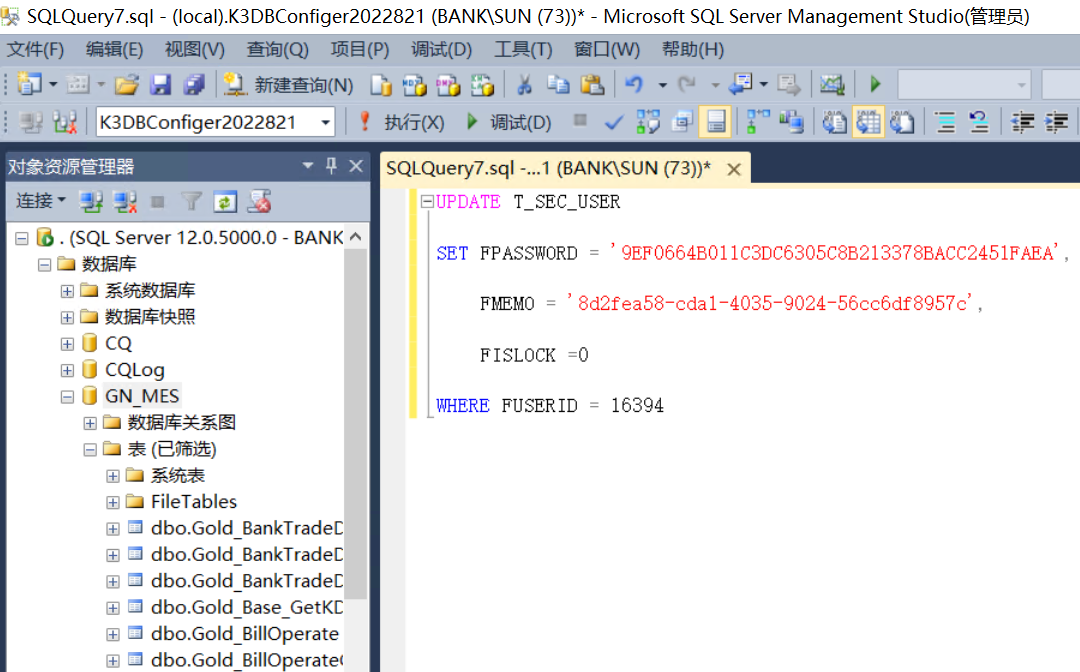Click the value 16394 in the query
1080x672 pixels.
pyautogui.click(x=637, y=406)
